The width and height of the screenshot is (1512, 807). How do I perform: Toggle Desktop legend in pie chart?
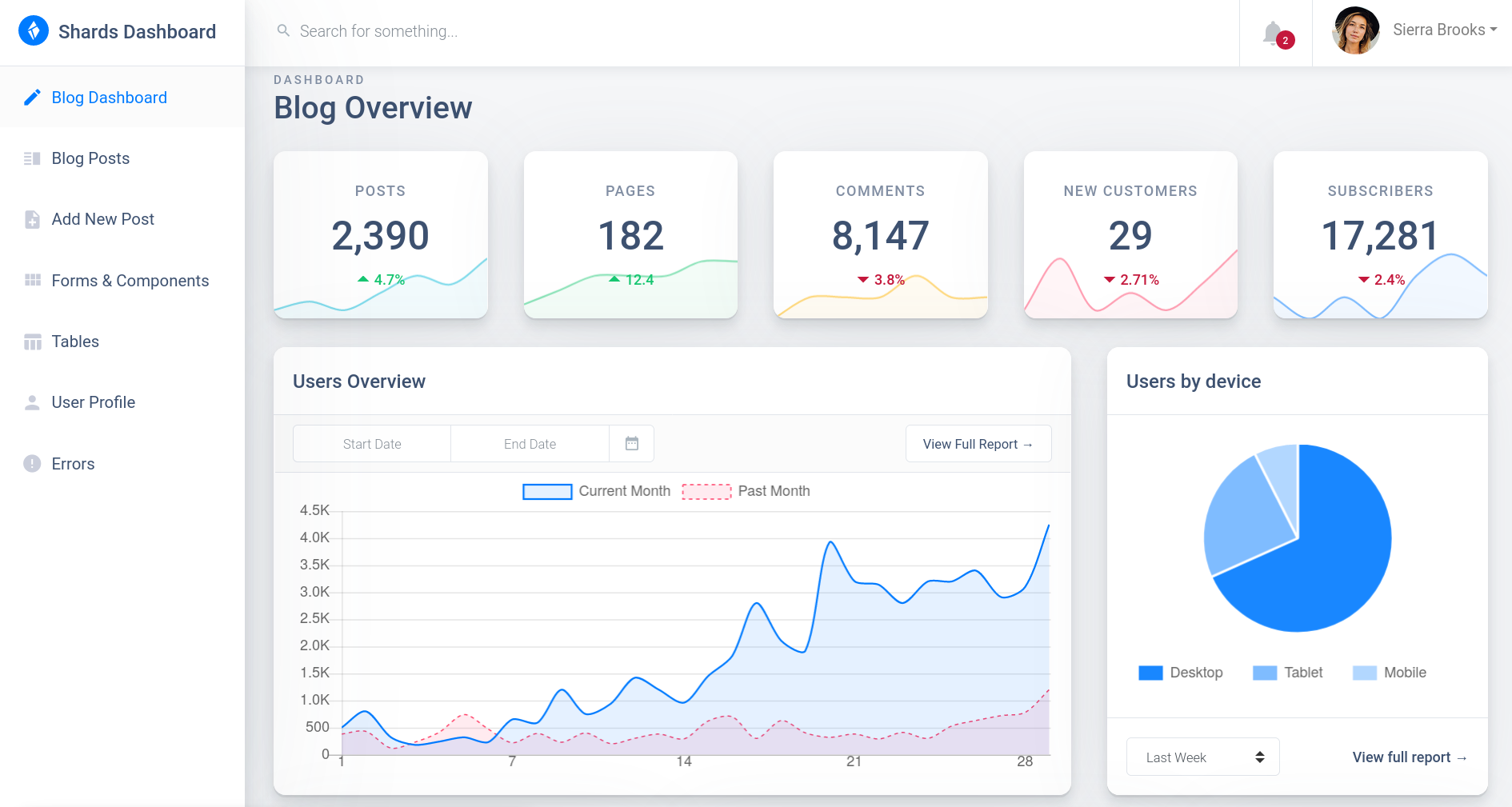coord(1181,673)
